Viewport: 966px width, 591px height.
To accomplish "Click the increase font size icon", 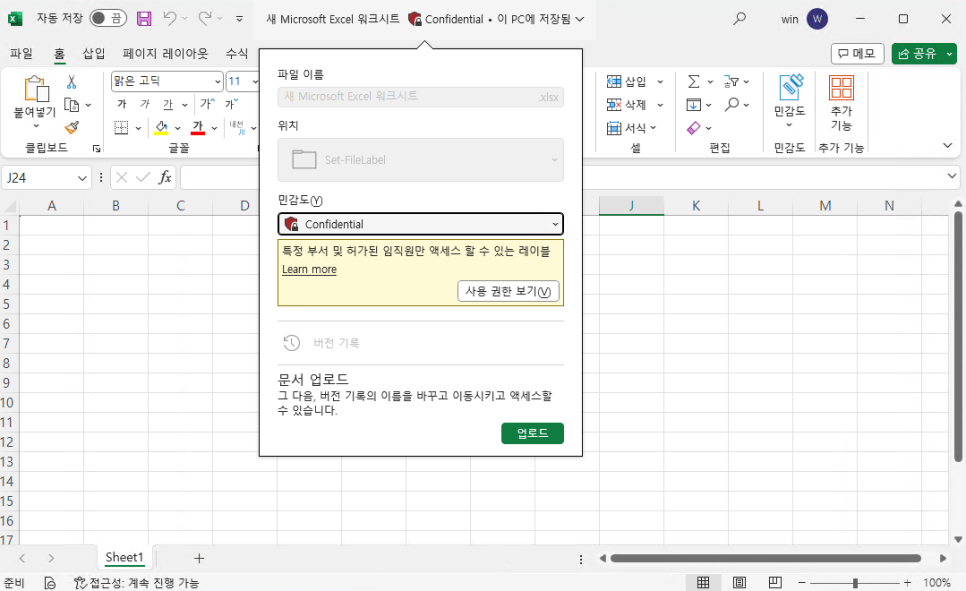I will pyautogui.click(x=207, y=104).
